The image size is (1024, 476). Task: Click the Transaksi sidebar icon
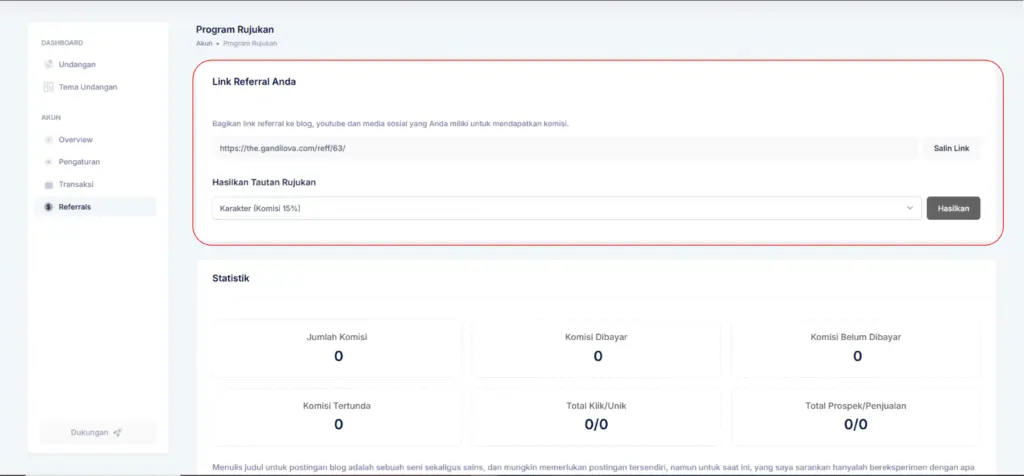pos(48,185)
